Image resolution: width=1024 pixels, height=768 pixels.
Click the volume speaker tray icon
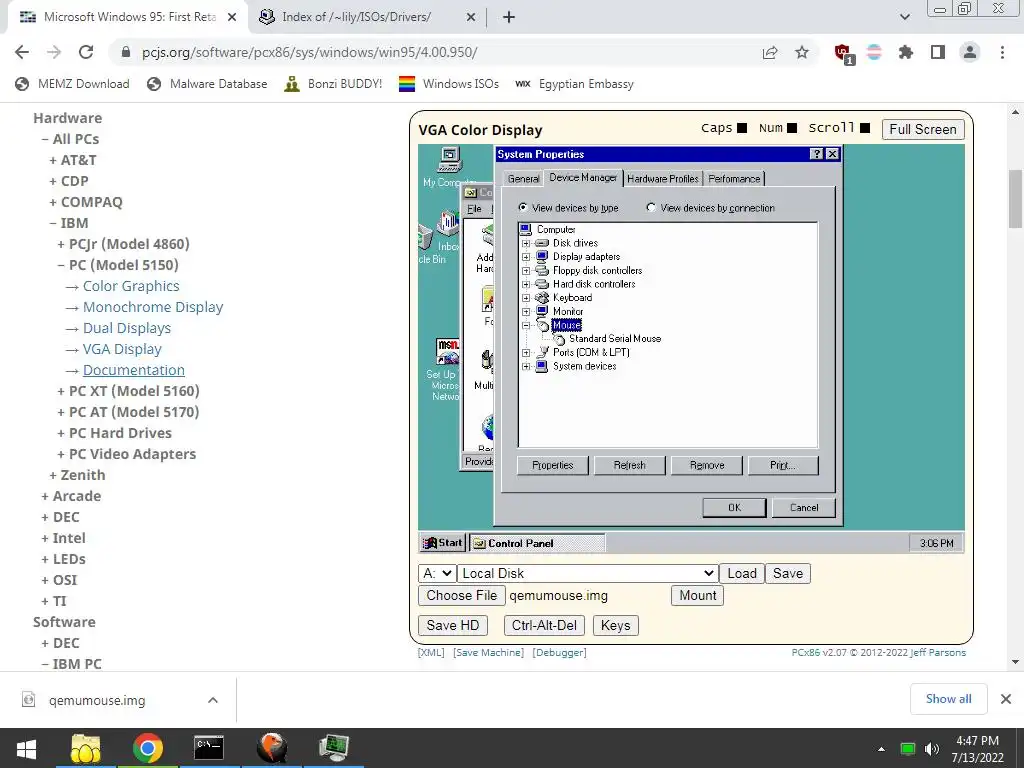click(x=932, y=749)
